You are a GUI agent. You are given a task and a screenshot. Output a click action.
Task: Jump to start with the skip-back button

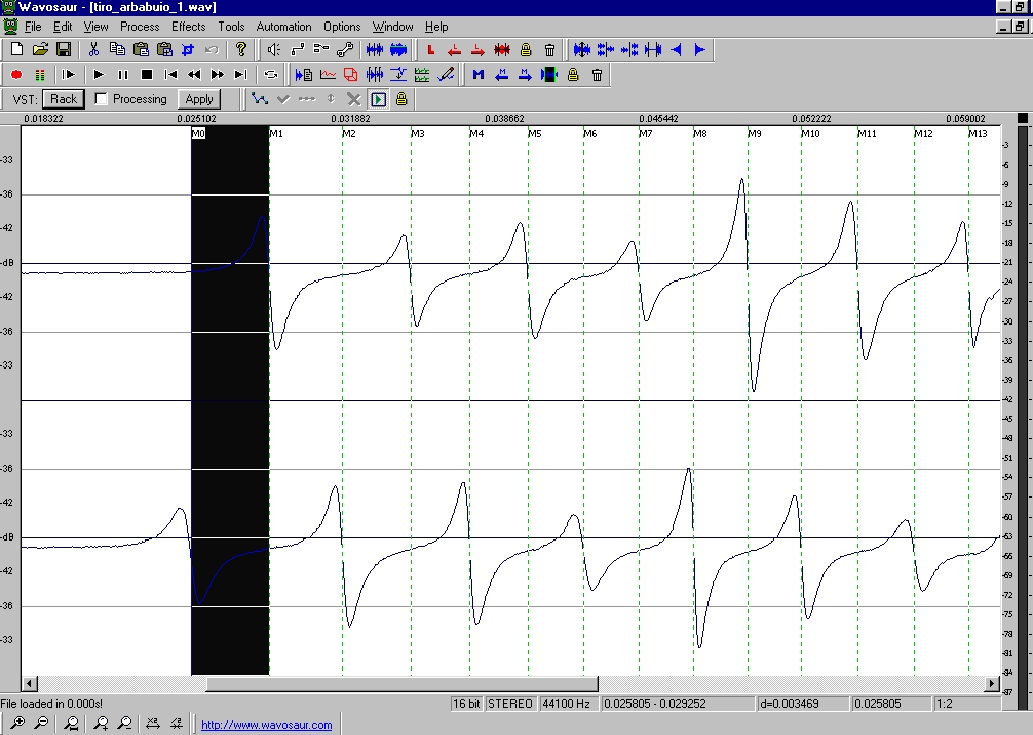point(171,74)
